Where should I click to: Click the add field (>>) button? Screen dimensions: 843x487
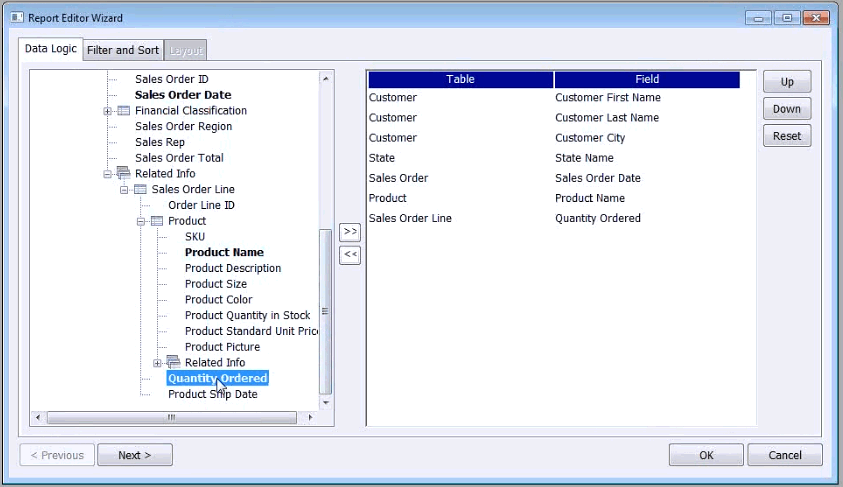pyautogui.click(x=350, y=232)
